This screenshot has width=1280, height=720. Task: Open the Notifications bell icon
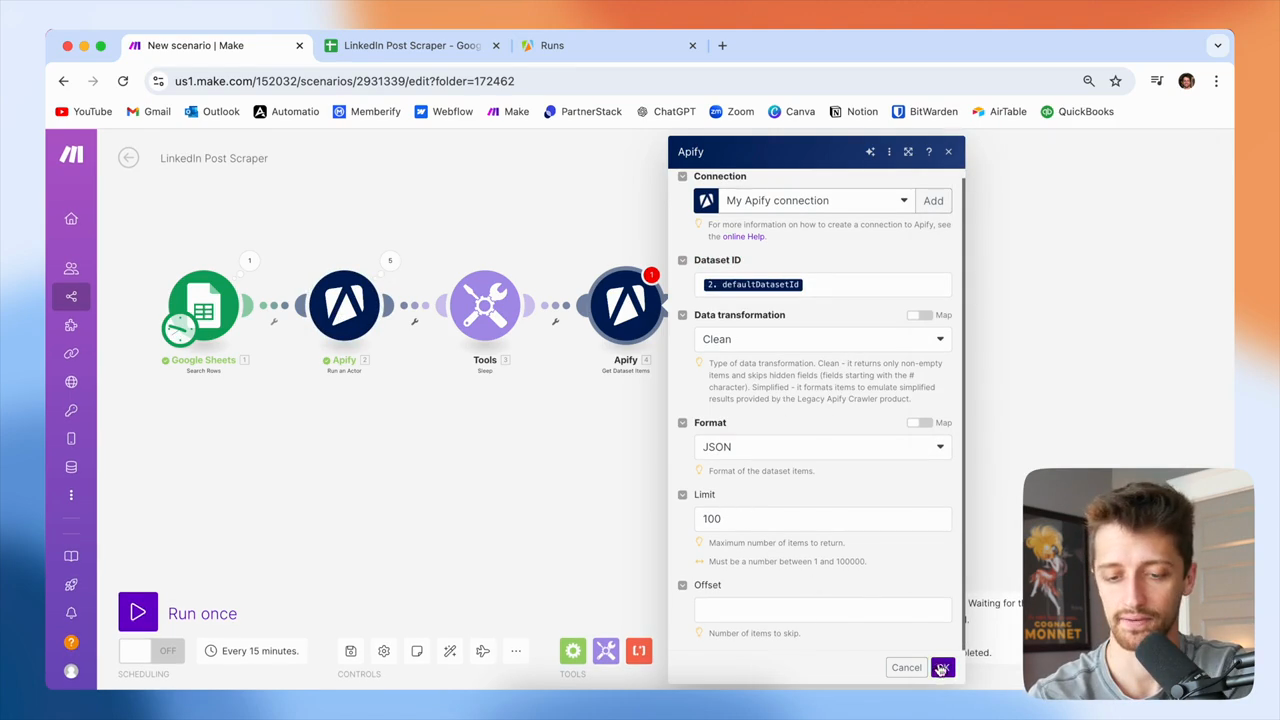[71, 613]
